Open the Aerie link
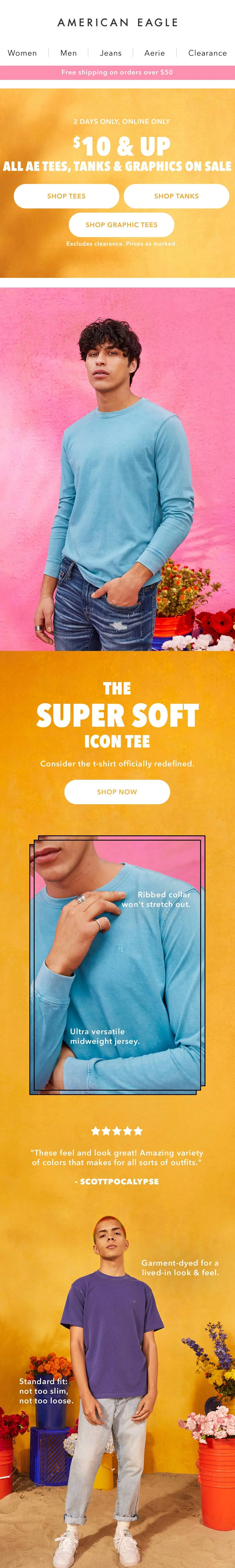235x1568 pixels. (x=155, y=53)
